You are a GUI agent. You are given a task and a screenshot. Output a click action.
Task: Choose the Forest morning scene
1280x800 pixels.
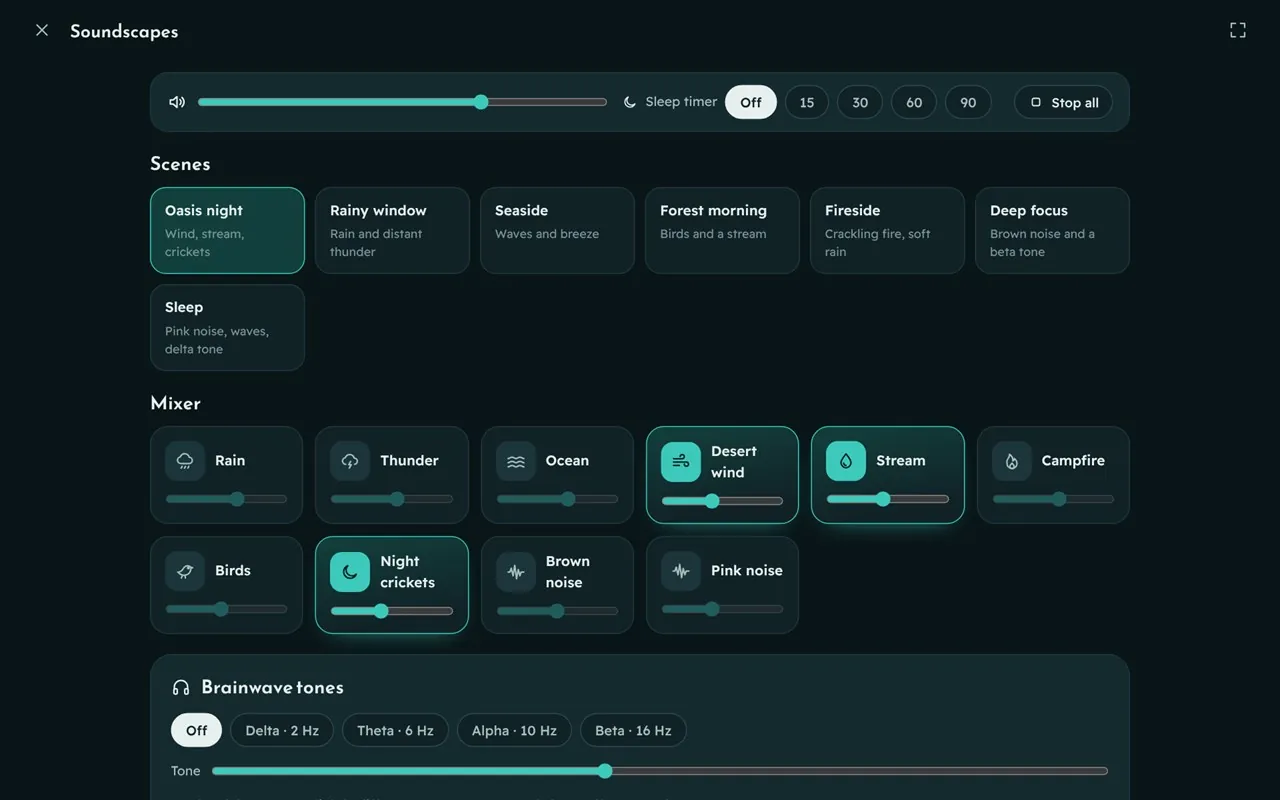pyautogui.click(x=722, y=230)
